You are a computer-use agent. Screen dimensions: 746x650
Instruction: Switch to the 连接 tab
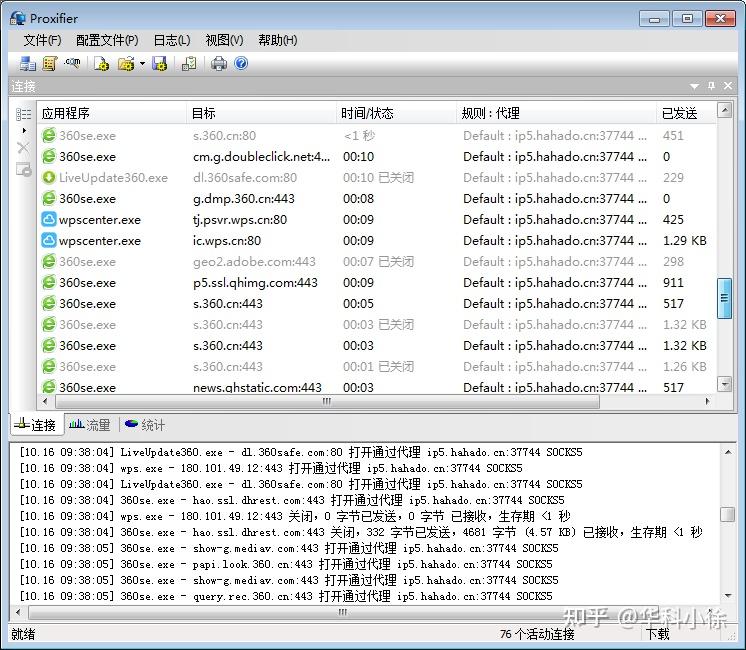coord(36,424)
